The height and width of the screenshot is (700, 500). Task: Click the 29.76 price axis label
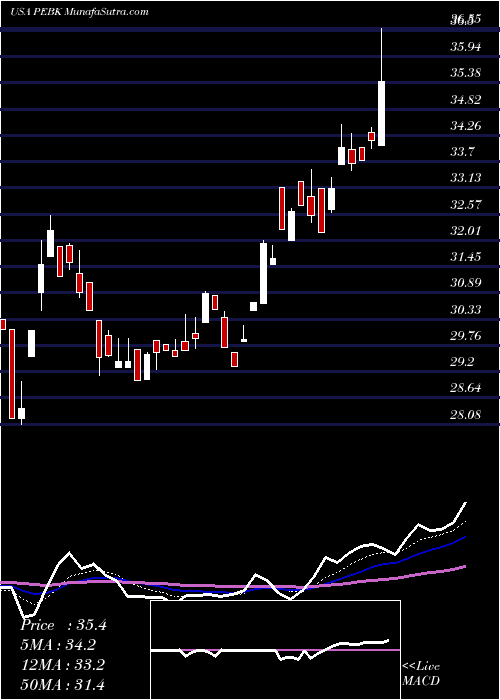coord(466,335)
